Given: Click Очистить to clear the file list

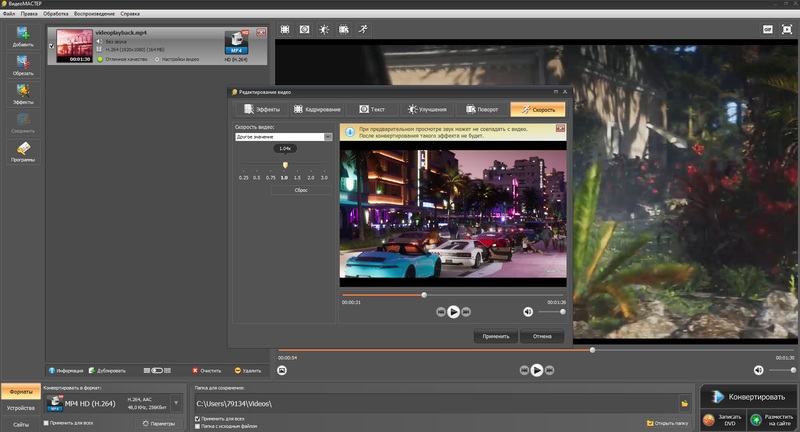Looking at the screenshot, I should pyautogui.click(x=207, y=371).
